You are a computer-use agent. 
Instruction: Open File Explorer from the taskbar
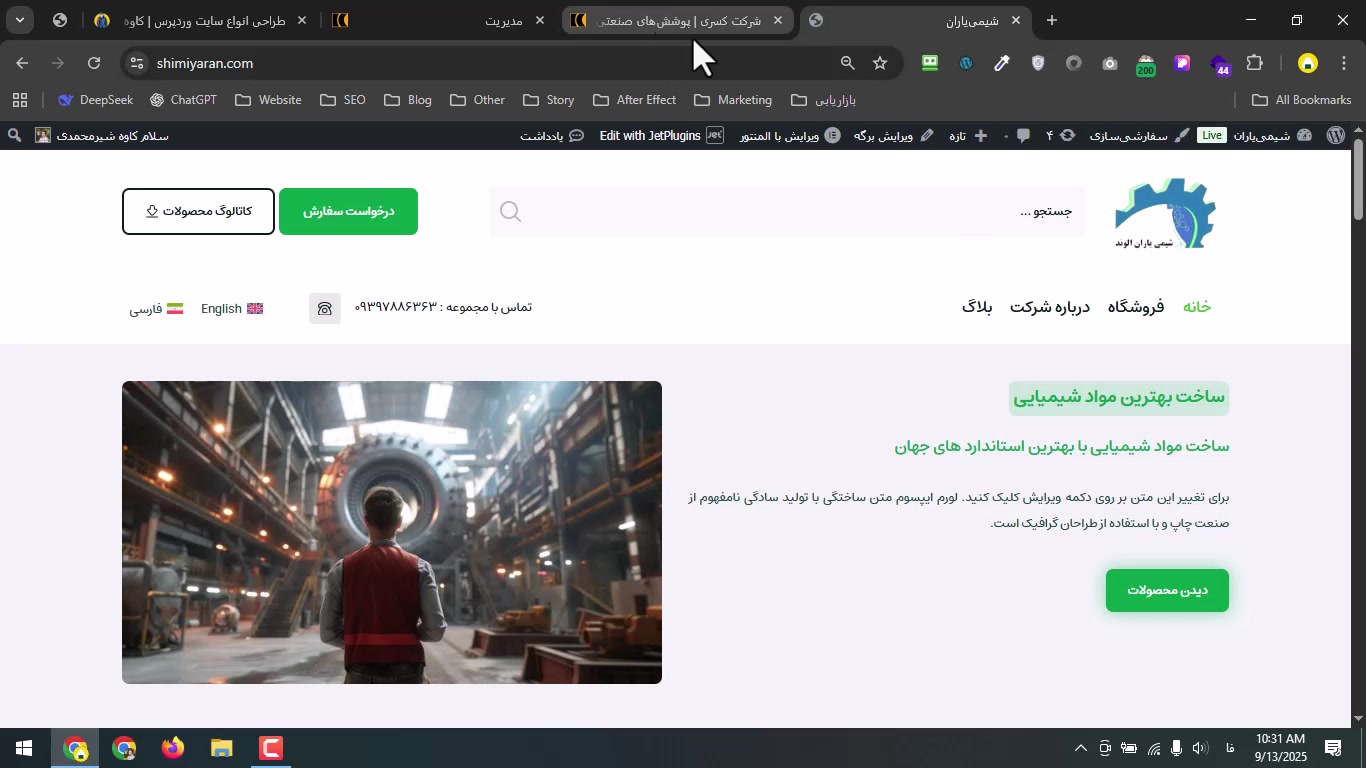tap(222, 748)
